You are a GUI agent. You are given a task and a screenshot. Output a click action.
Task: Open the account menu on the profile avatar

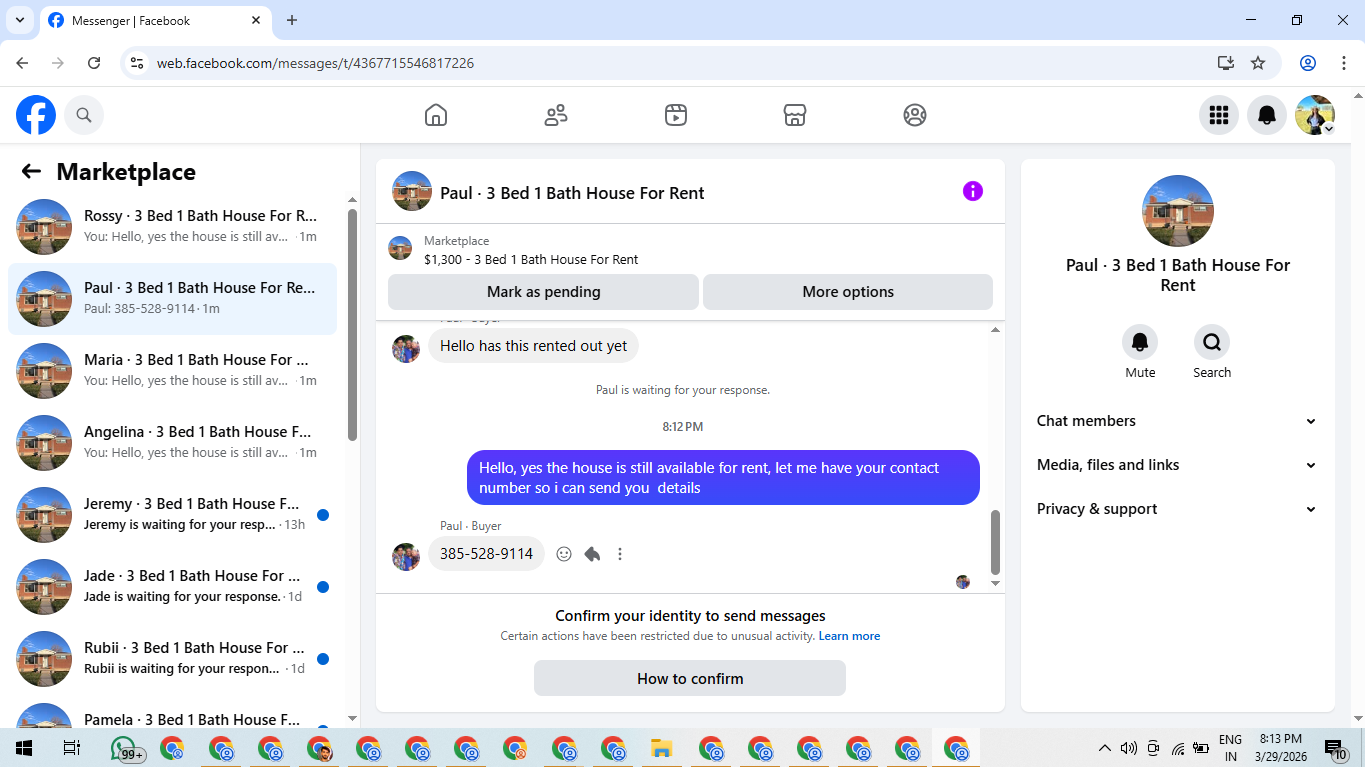(x=1315, y=115)
